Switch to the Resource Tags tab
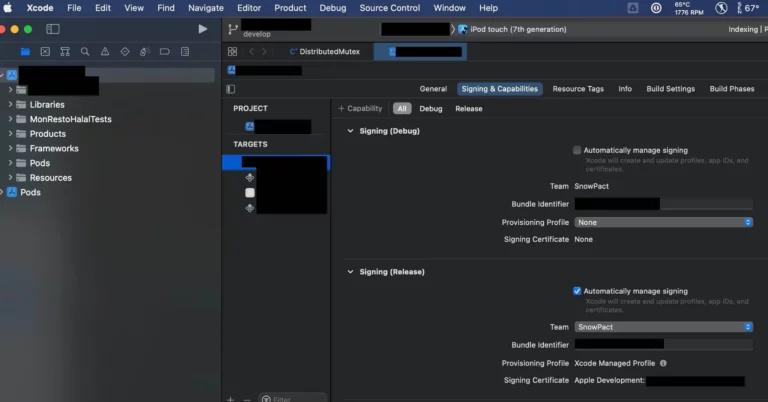768x402 pixels. coord(578,89)
